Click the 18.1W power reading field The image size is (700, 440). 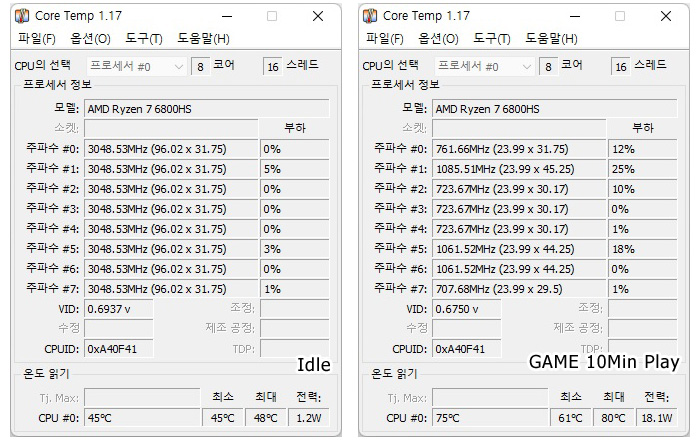pyautogui.click(x=655, y=418)
